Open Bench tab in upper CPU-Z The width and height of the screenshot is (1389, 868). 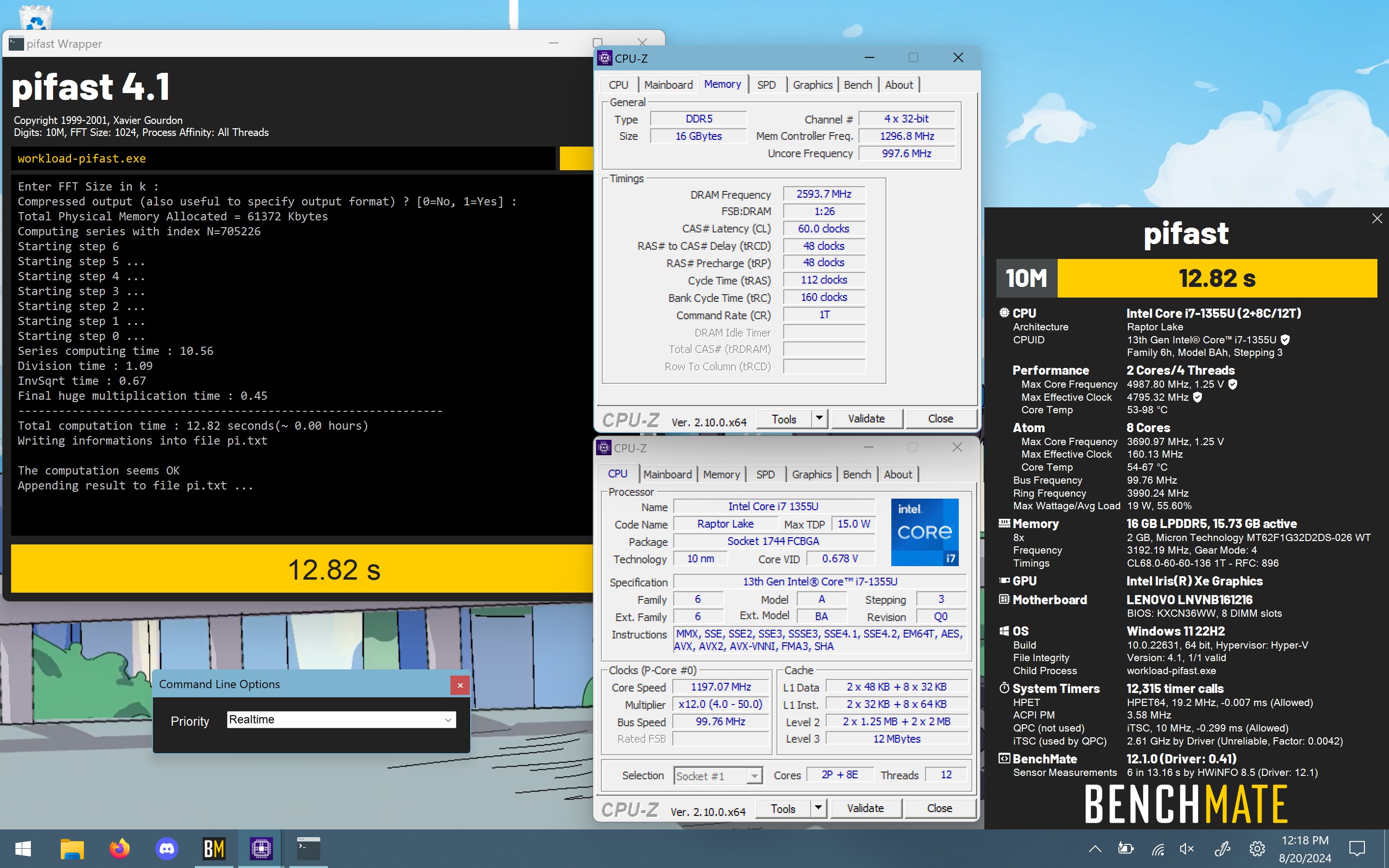coord(858,85)
